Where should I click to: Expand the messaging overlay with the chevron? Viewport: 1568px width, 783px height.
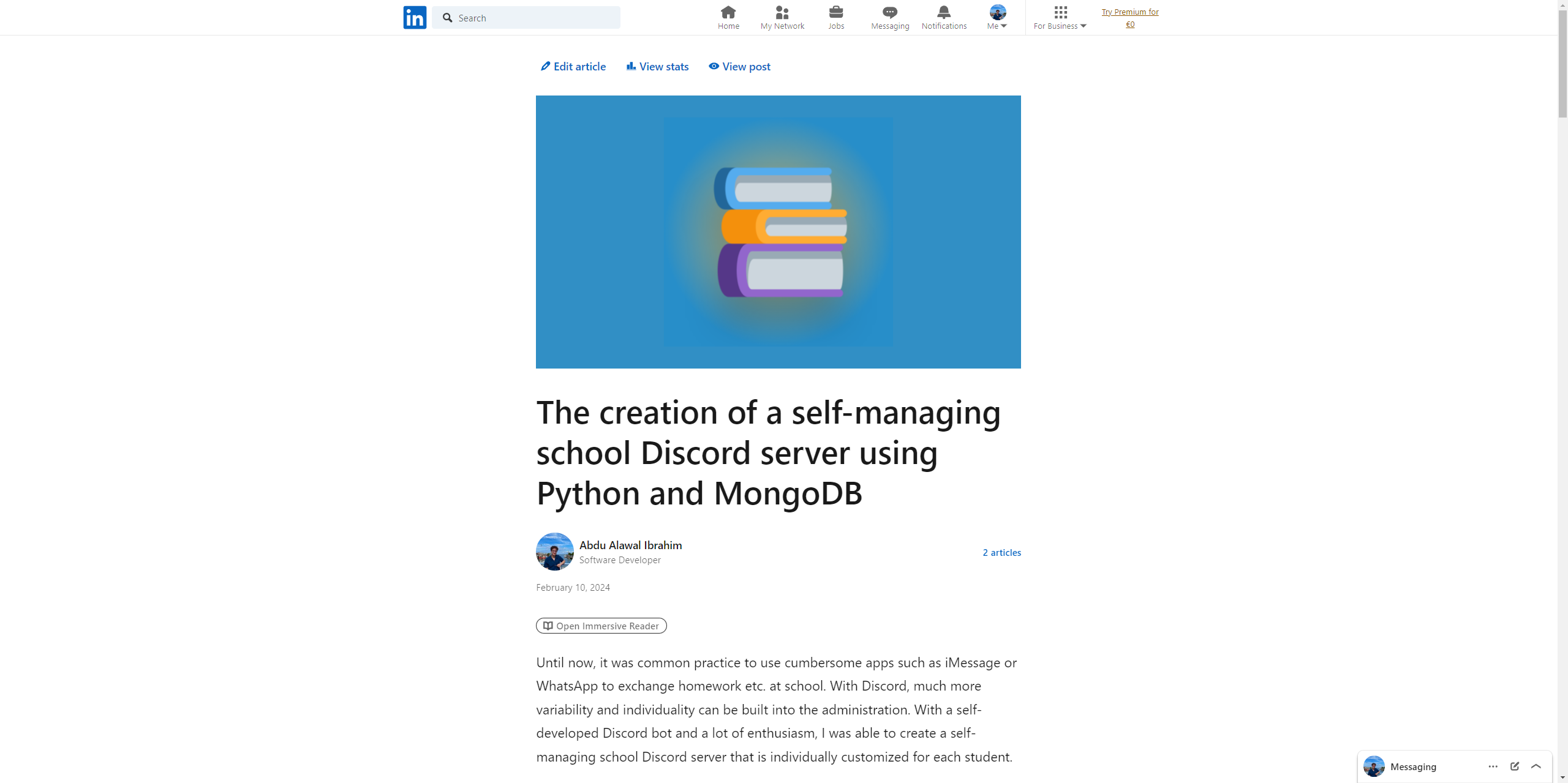1536,766
